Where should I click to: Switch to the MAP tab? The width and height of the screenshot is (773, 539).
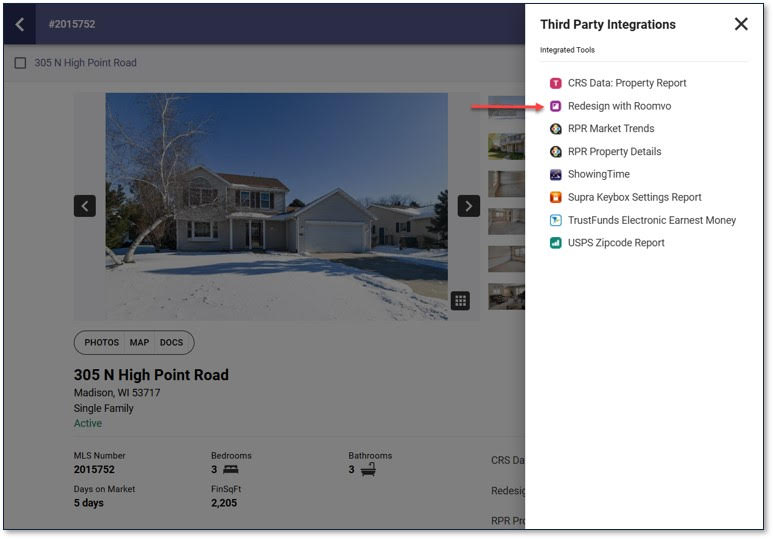[139, 343]
